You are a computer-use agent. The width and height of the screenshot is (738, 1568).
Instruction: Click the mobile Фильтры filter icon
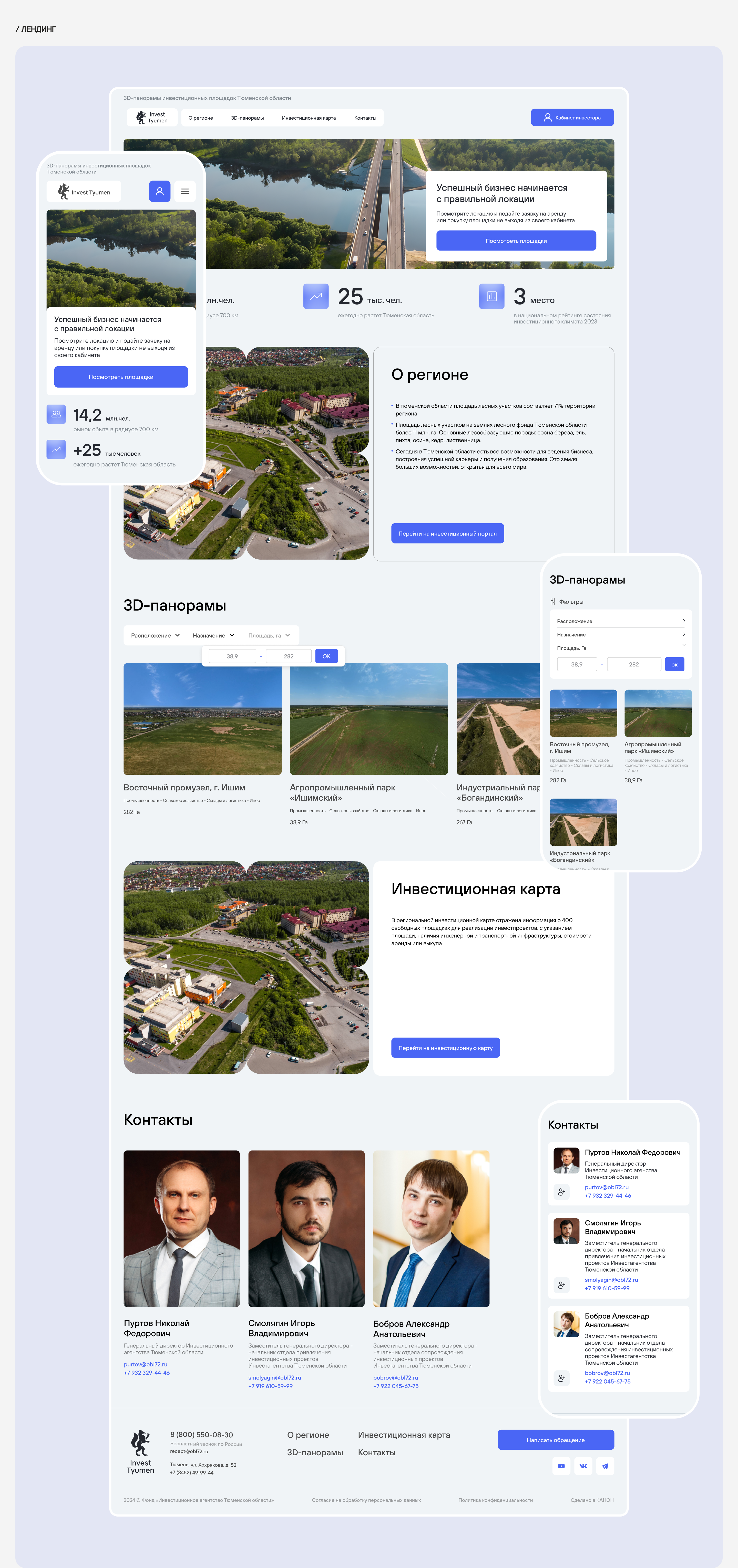coord(553,601)
